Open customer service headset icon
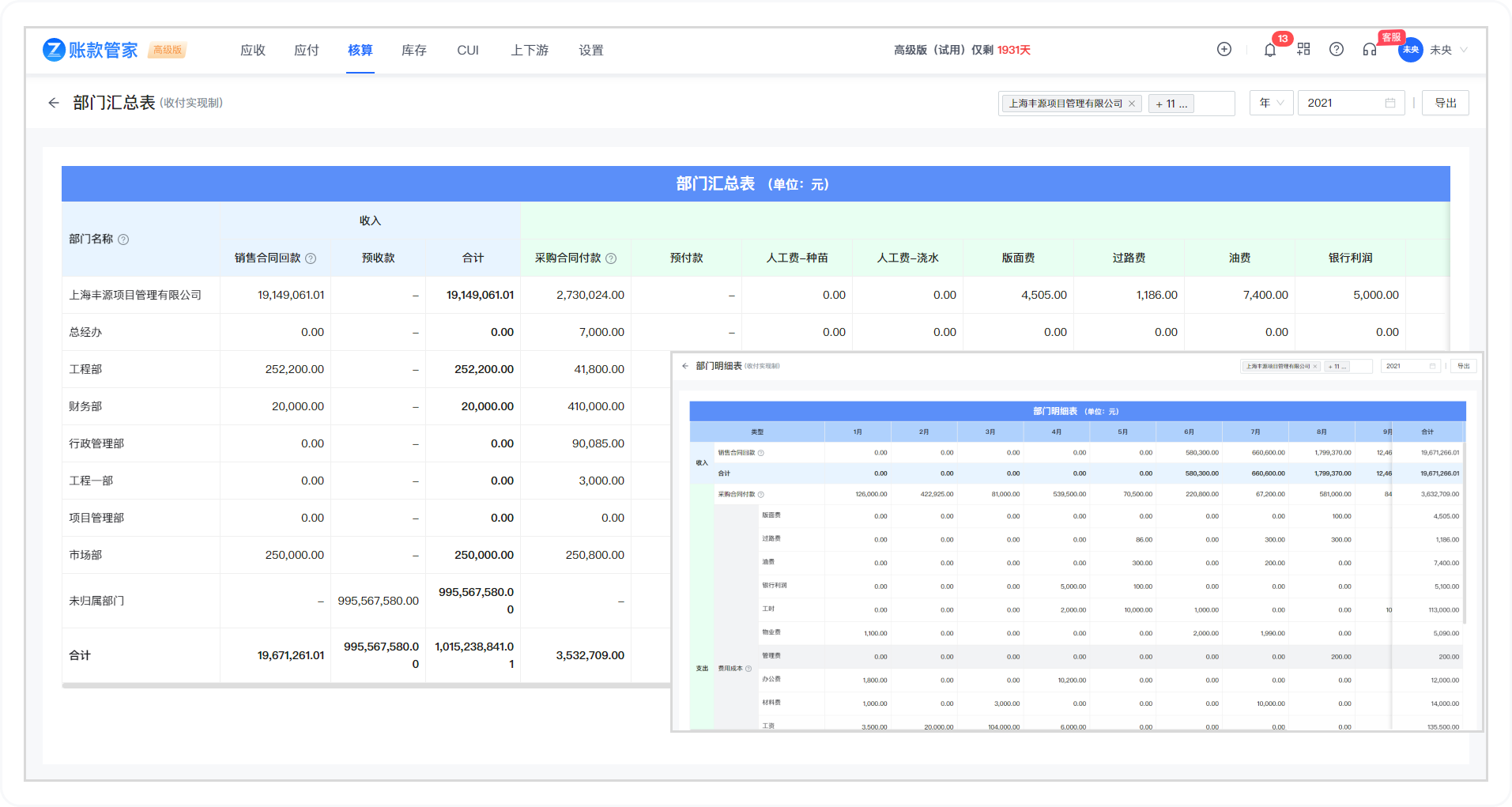Screen dimensions: 1512x807 click(x=1370, y=49)
